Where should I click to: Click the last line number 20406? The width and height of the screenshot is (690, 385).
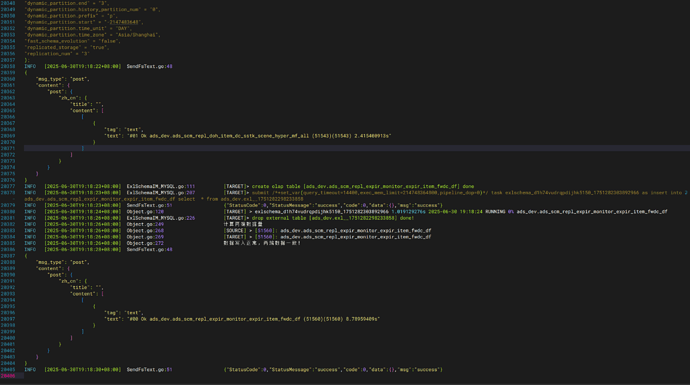(7, 376)
